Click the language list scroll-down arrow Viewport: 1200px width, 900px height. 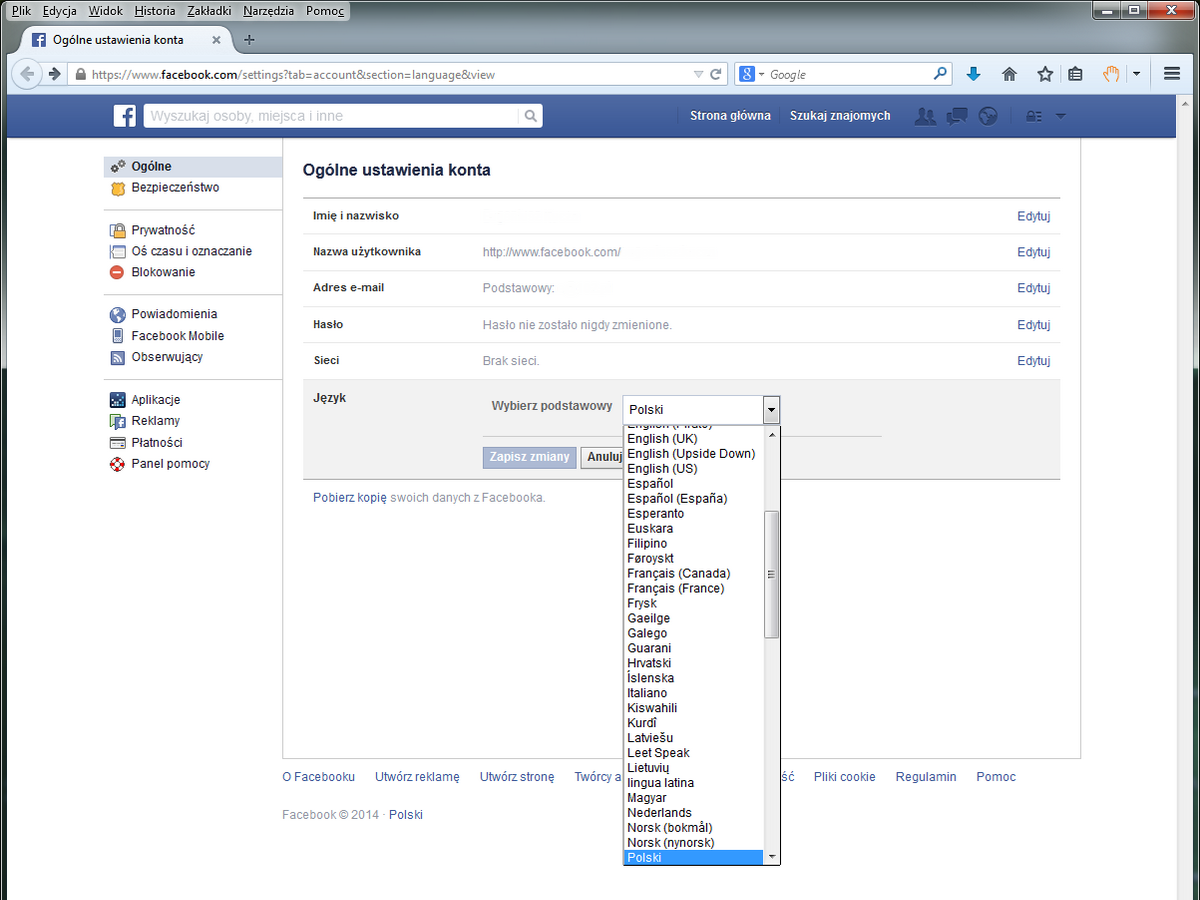click(771, 857)
